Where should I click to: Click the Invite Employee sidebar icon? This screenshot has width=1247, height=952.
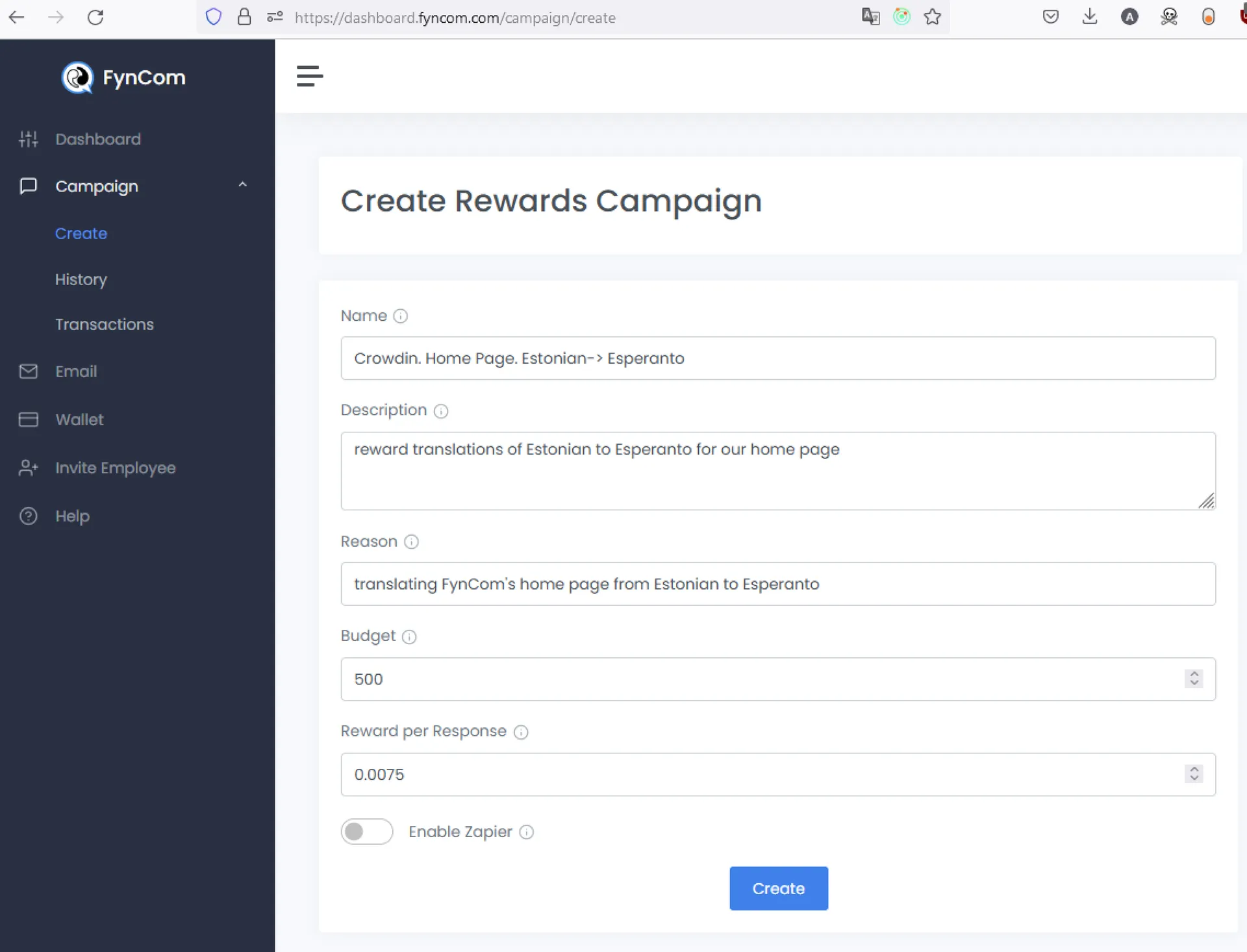pos(27,468)
